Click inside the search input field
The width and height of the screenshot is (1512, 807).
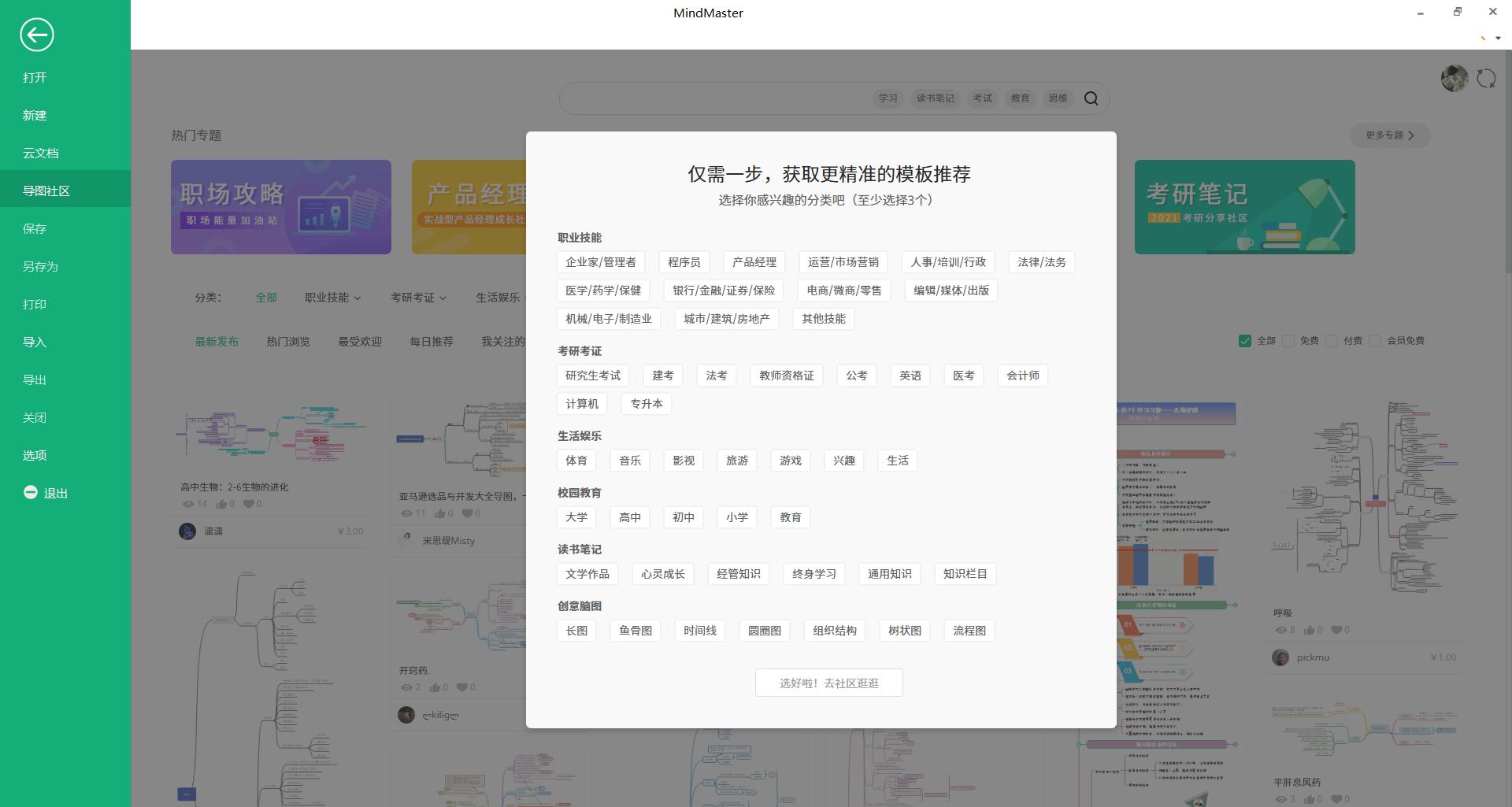tap(709, 98)
